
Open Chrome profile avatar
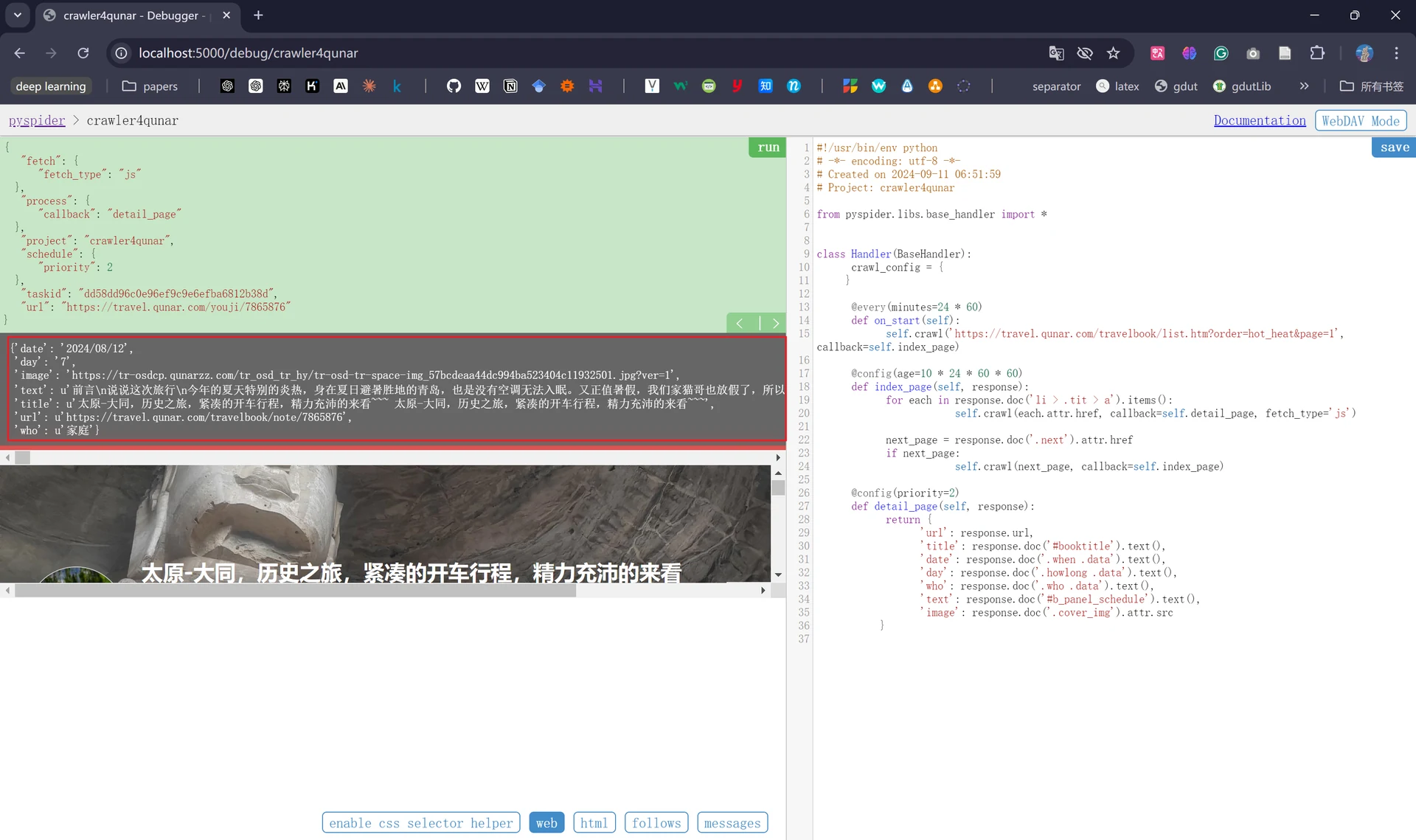(1364, 53)
